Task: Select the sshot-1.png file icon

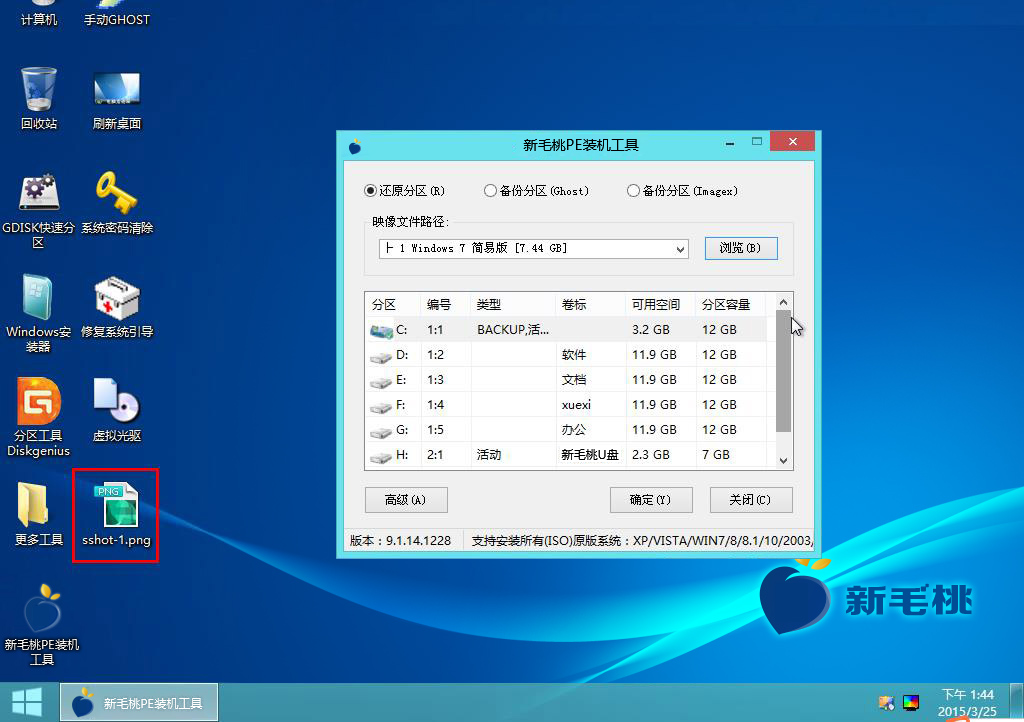Action: pos(116,514)
